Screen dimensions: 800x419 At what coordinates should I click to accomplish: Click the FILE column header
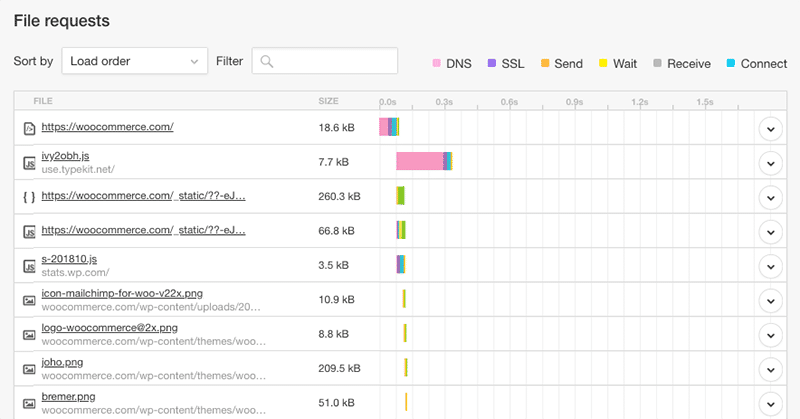pyautogui.click(x=43, y=101)
